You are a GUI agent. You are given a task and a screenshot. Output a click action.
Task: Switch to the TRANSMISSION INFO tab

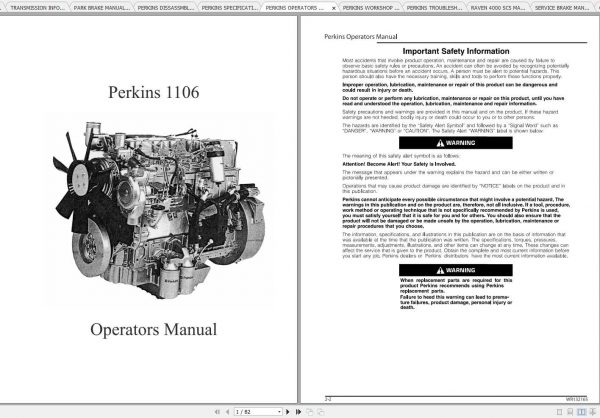point(37,8)
